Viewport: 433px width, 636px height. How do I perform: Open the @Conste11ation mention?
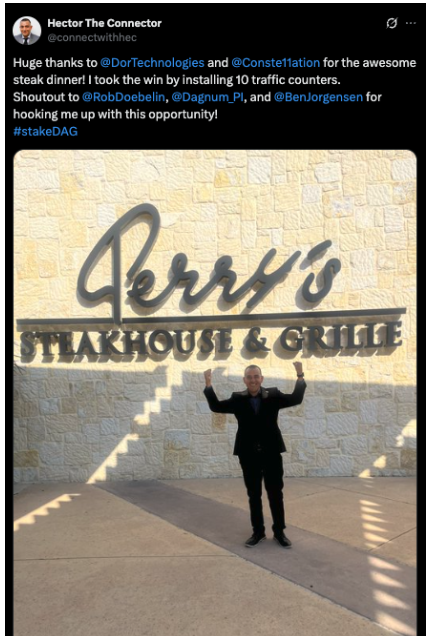tap(275, 63)
